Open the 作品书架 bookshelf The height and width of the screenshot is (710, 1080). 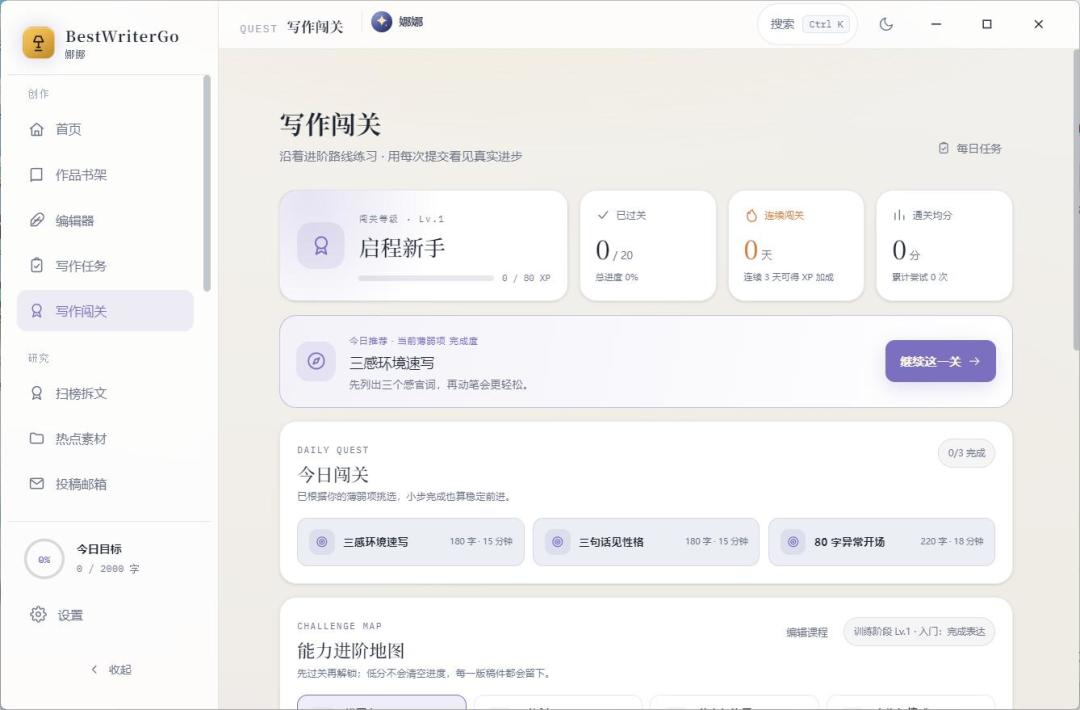105,175
